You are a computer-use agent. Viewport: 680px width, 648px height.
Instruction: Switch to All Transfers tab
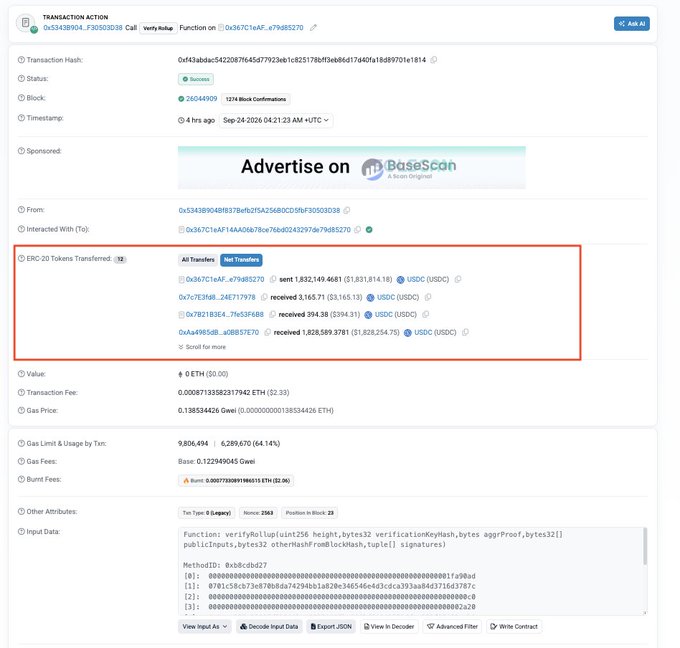[198, 260]
